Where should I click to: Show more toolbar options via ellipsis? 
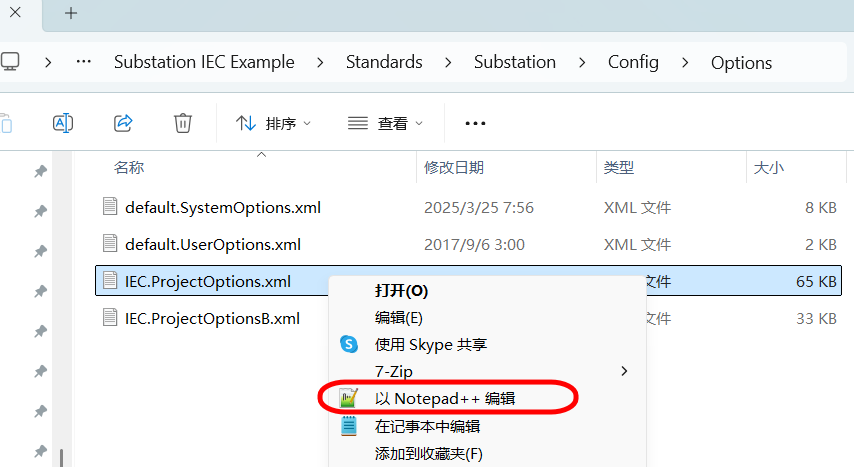click(x=475, y=123)
